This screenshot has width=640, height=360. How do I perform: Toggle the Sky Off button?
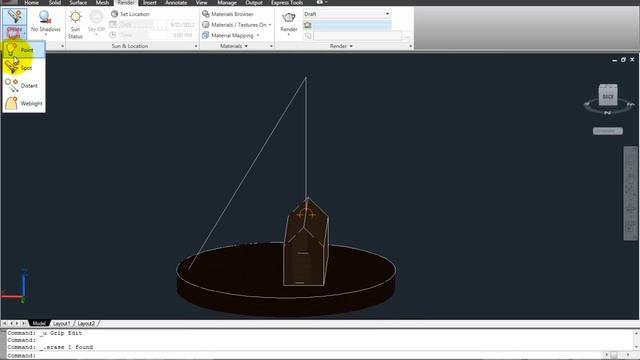(96, 24)
